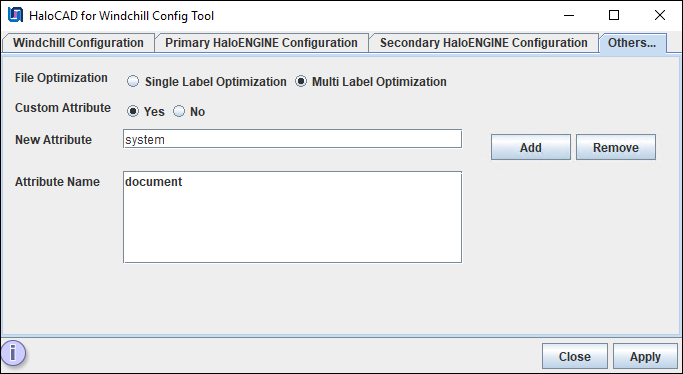Click empty area of Attribute Name list box
The height and width of the screenshot is (374, 683).
tap(292, 226)
